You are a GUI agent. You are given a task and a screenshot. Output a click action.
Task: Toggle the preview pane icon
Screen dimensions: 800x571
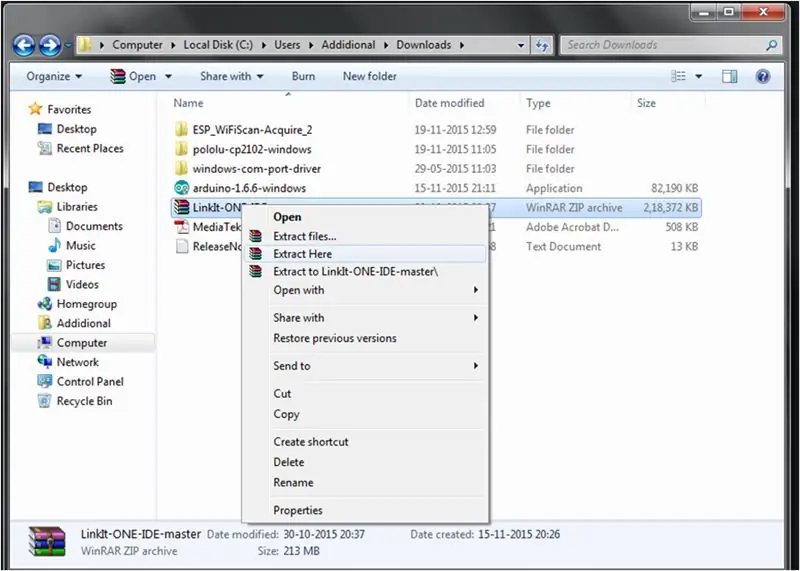(x=730, y=77)
